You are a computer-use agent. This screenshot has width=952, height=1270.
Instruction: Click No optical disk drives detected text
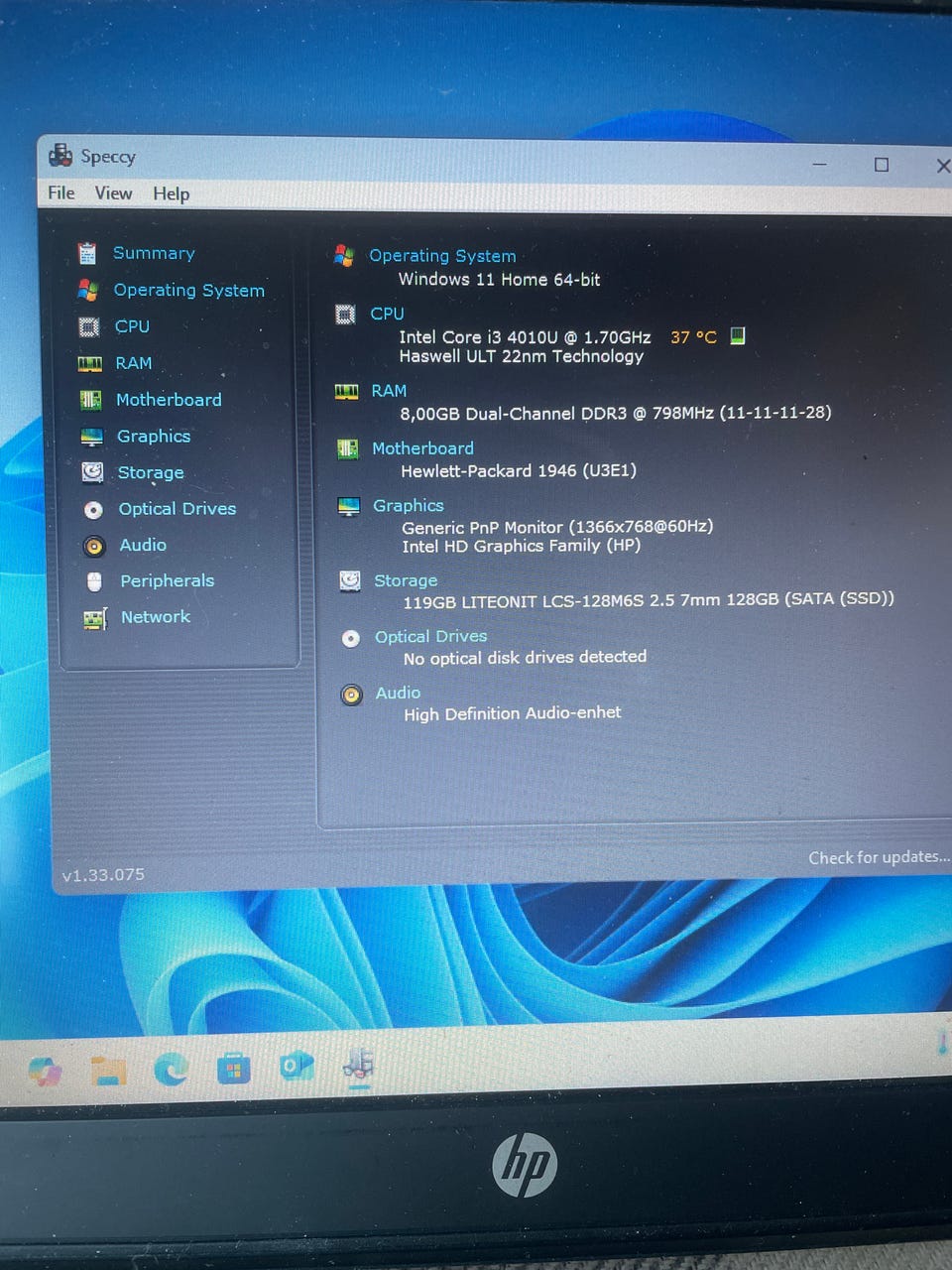click(x=525, y=658)
